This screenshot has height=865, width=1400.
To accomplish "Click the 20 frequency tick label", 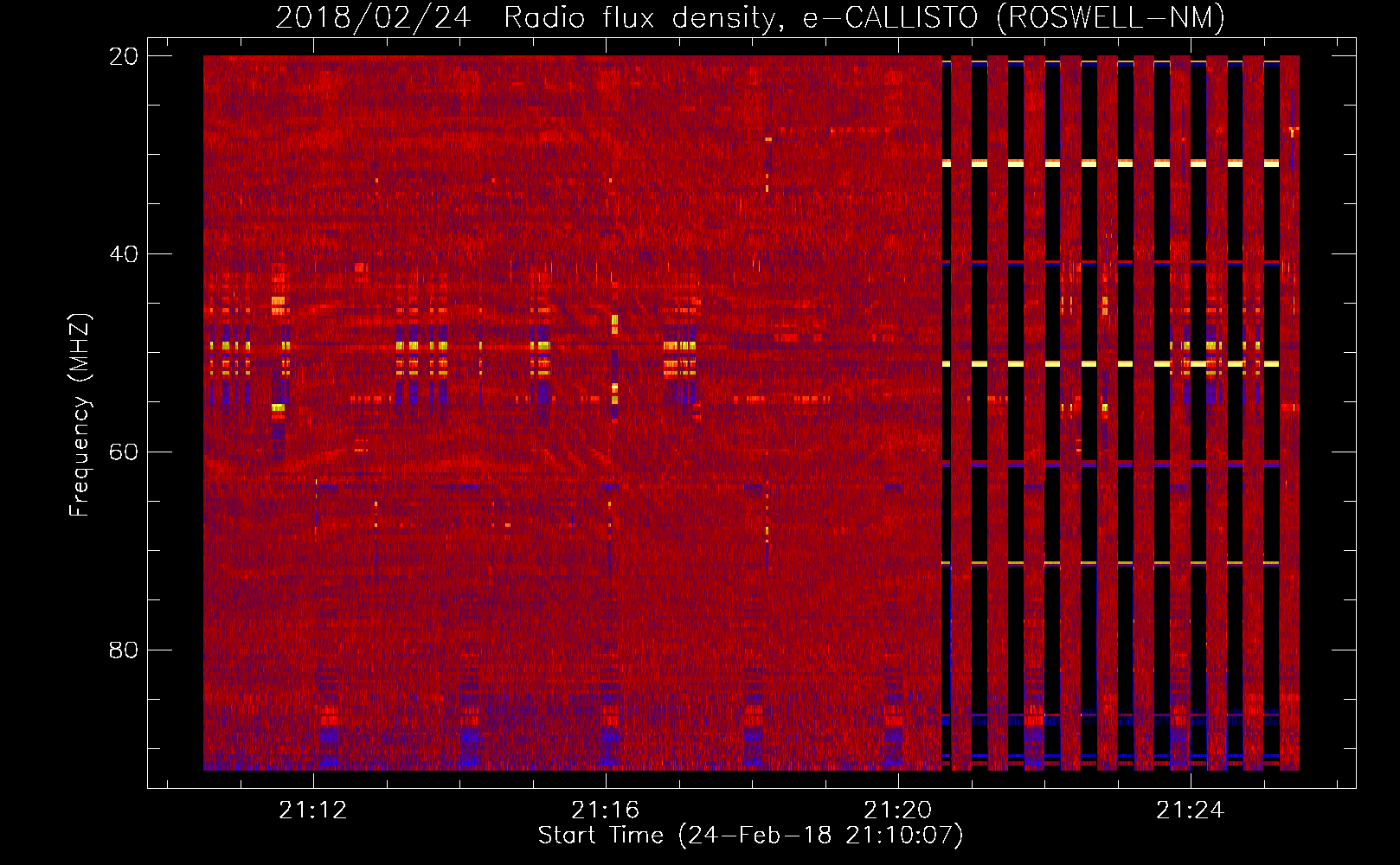I will pos(124,56).
